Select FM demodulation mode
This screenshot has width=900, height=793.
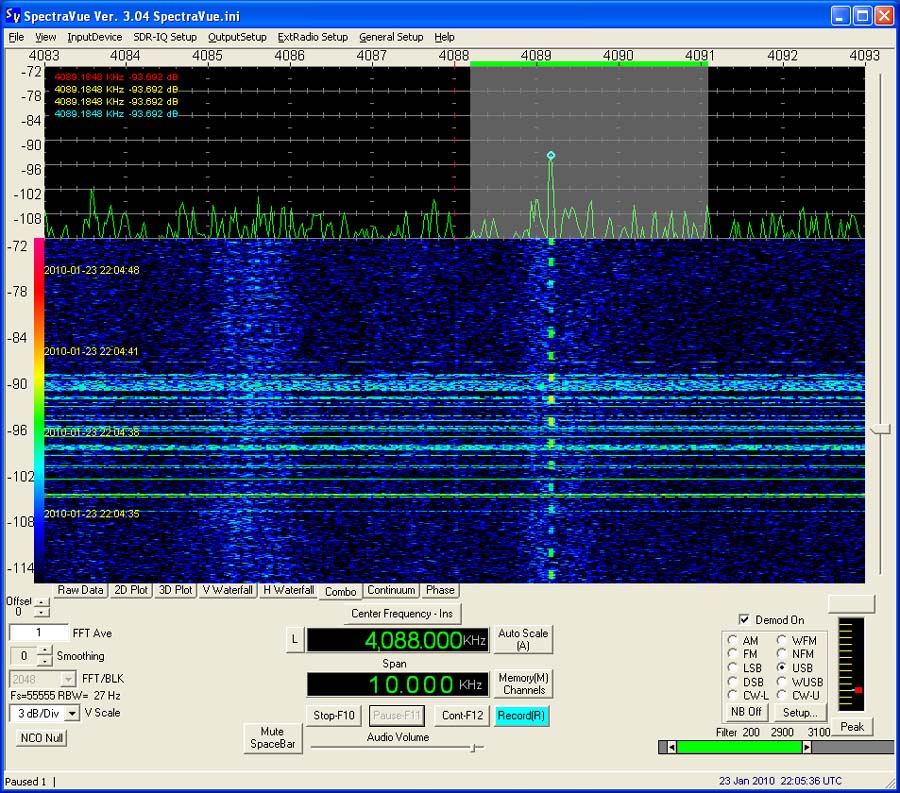pyautogui.click(x=732, y=654)
